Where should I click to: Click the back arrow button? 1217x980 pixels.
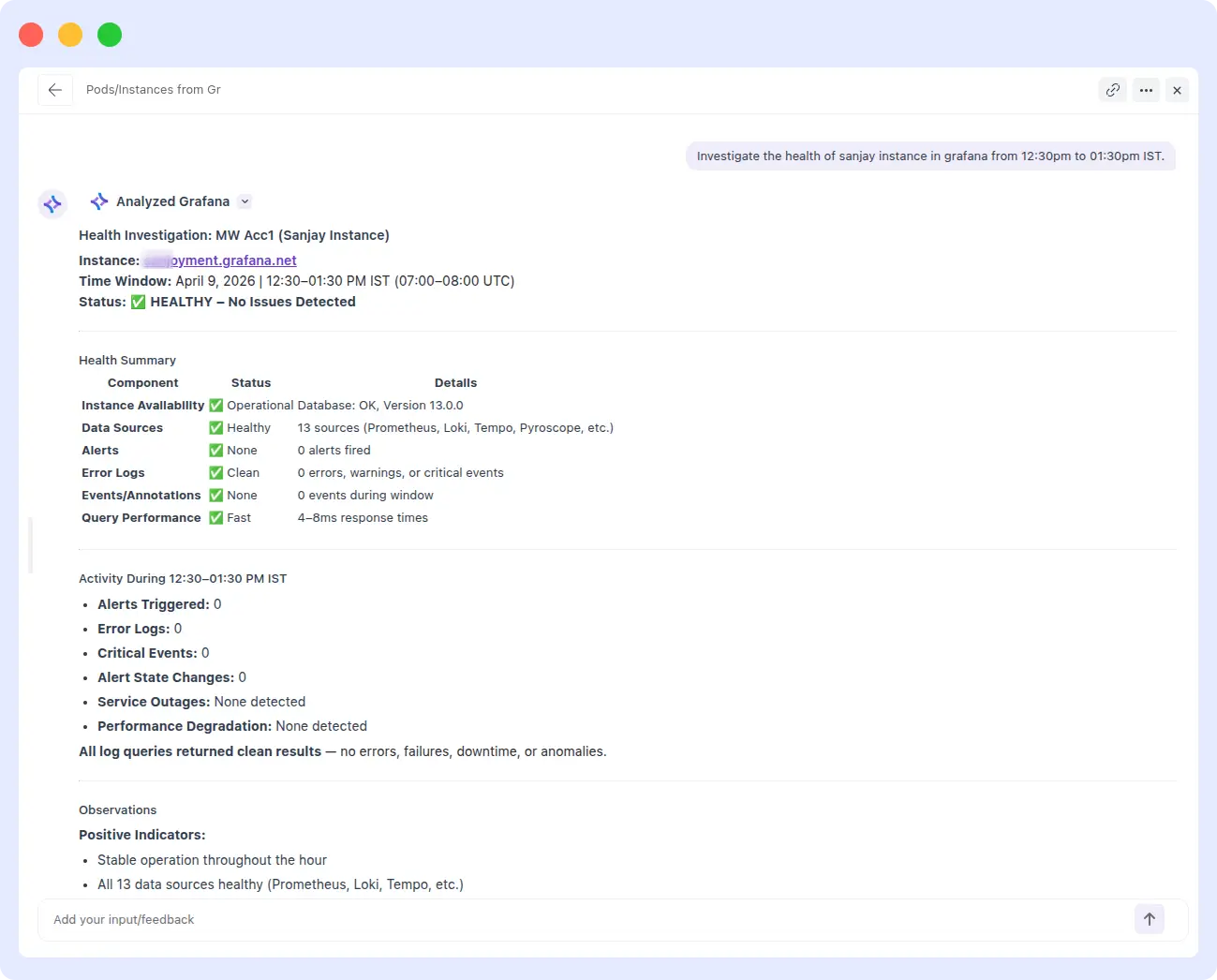55,90
